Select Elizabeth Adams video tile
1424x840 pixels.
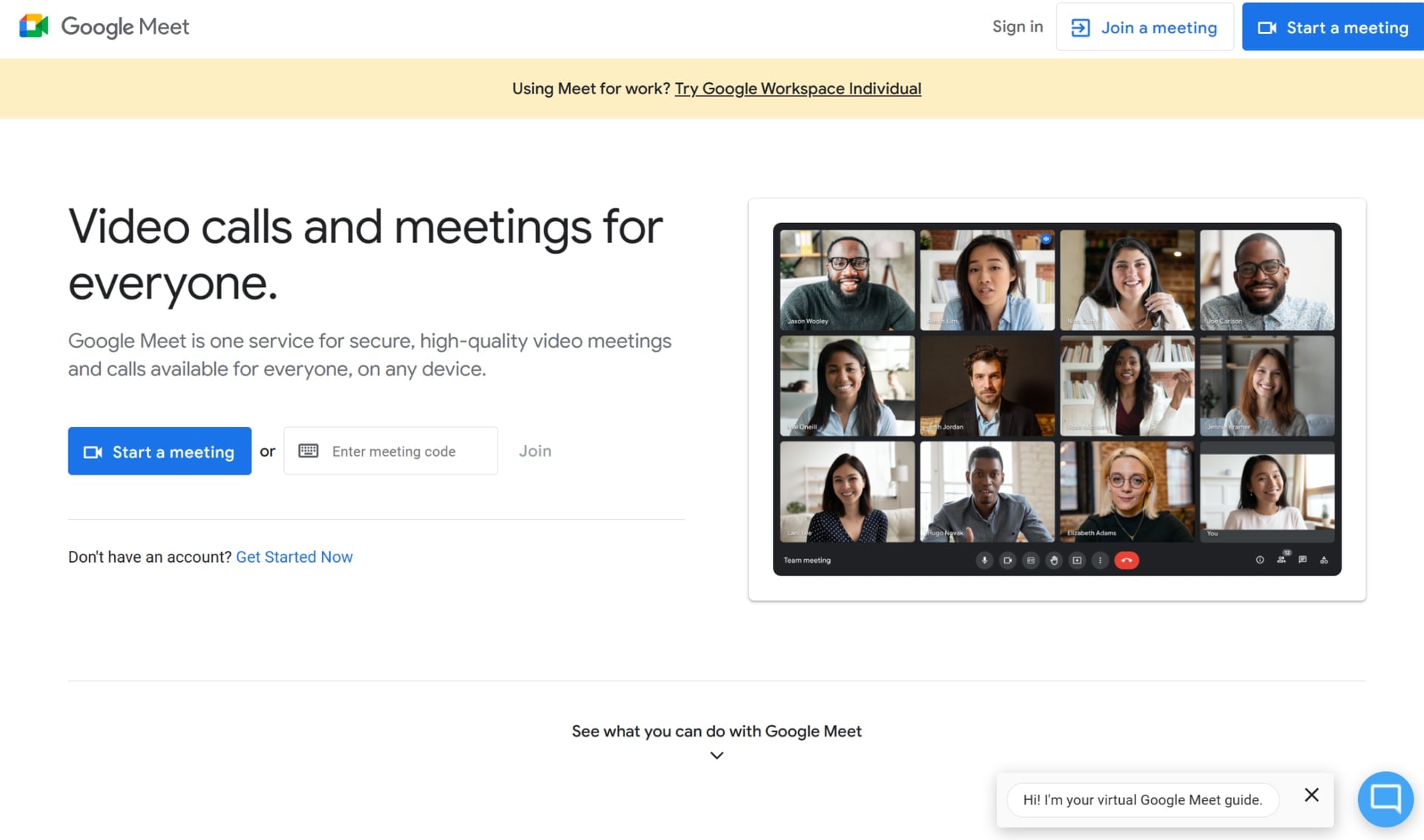click(x=1127, y=492)
